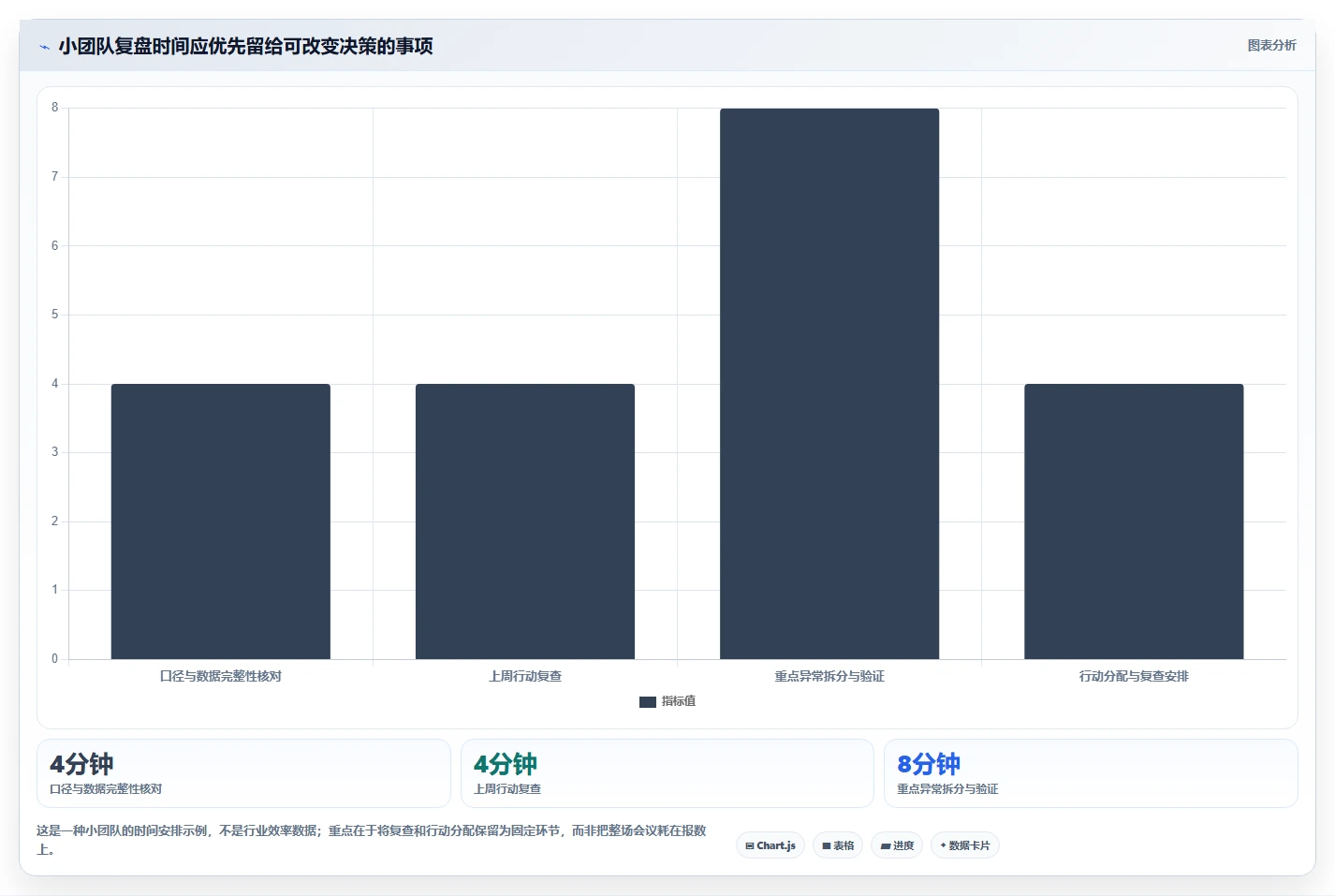
Task: Click x-axis label 行动分配与复查安排
Action: [1134, 676]
